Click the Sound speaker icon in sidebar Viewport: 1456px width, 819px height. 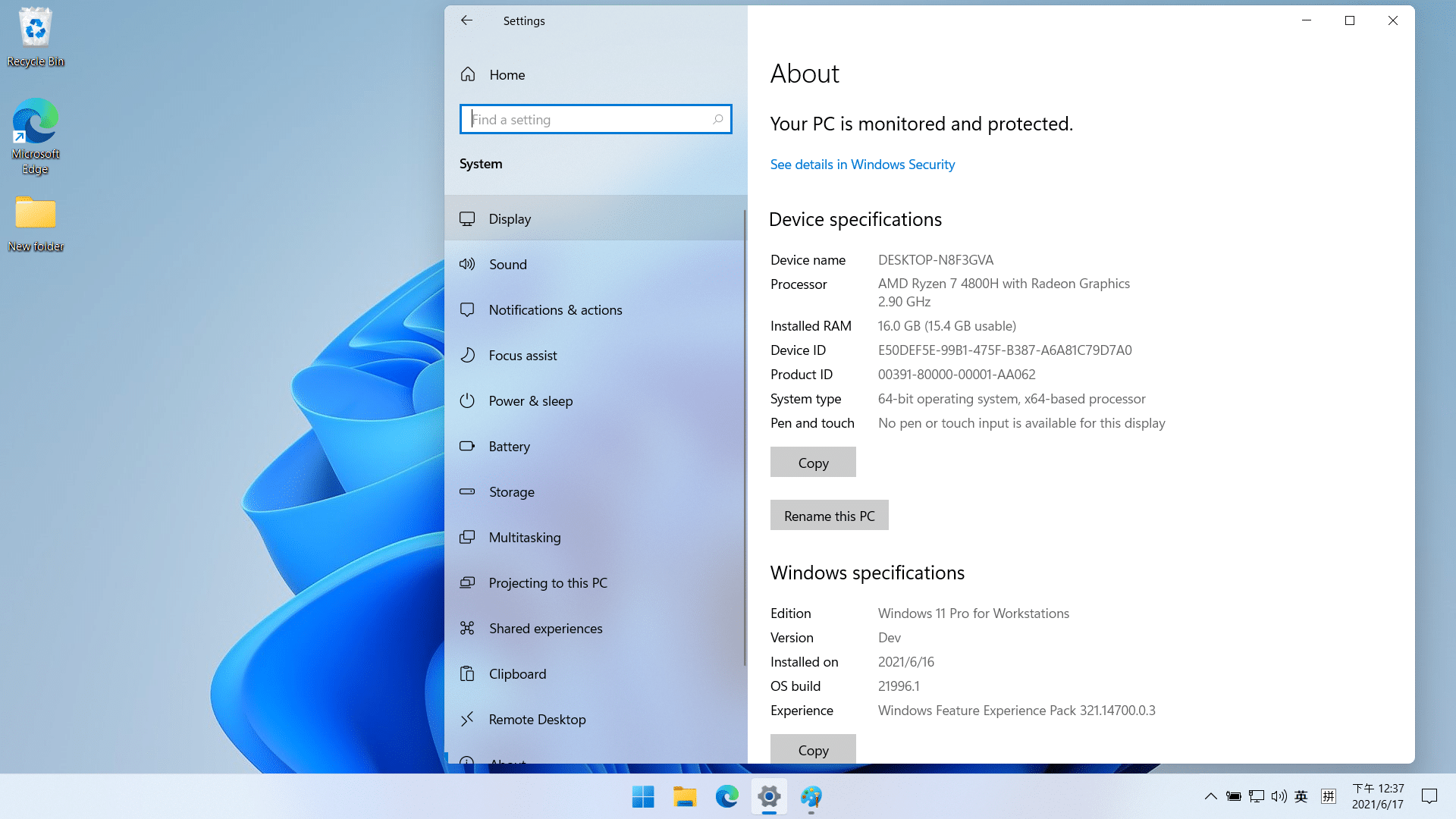pos(467,264)
